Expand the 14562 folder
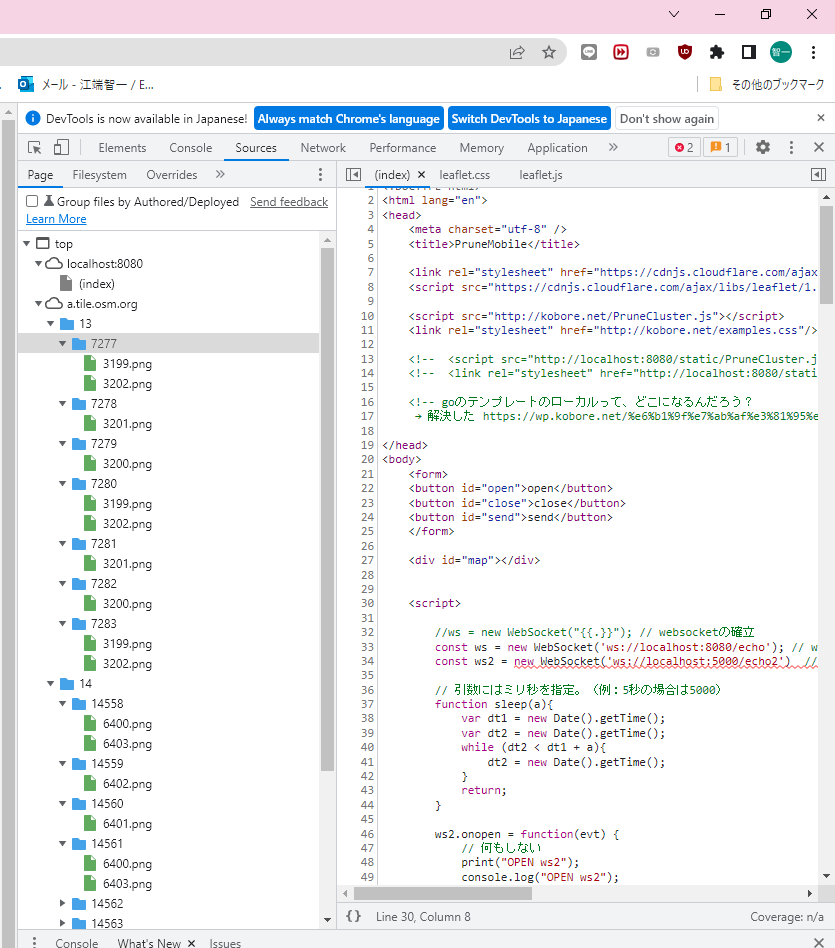 pyautogui.click(x=63, y=903)
